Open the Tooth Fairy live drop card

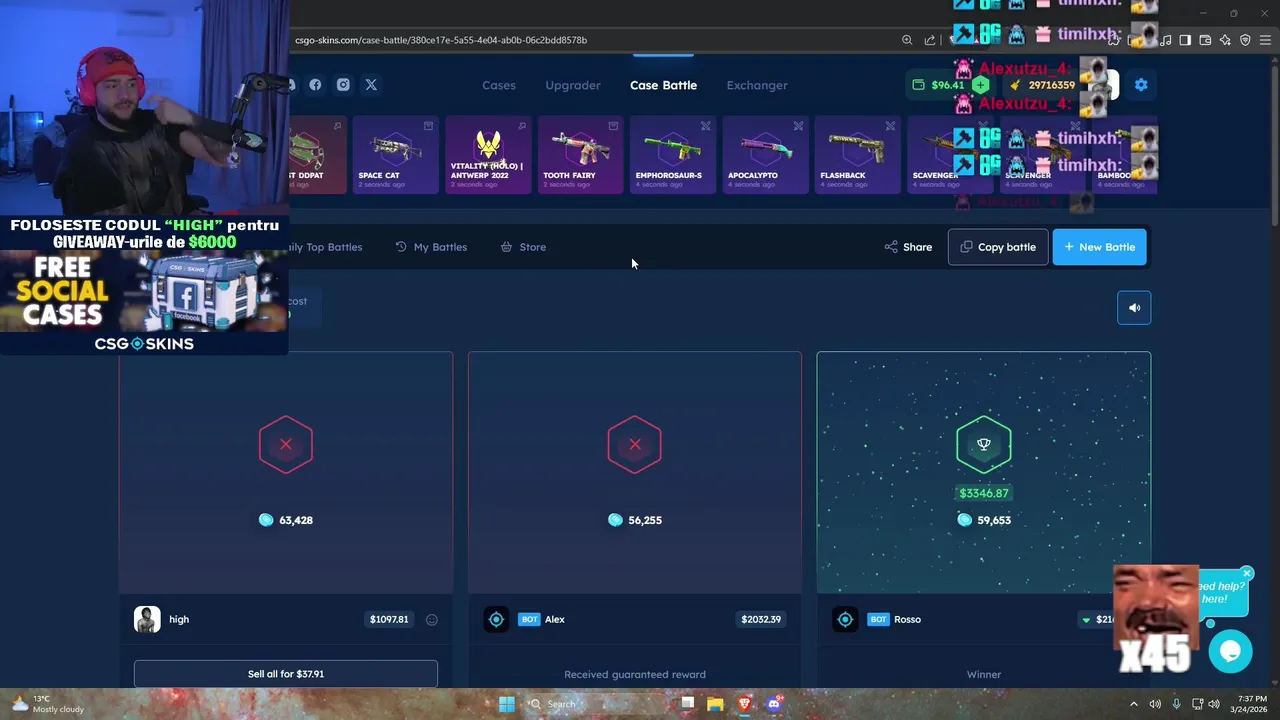pyautogui.click(x=580, y=154)
